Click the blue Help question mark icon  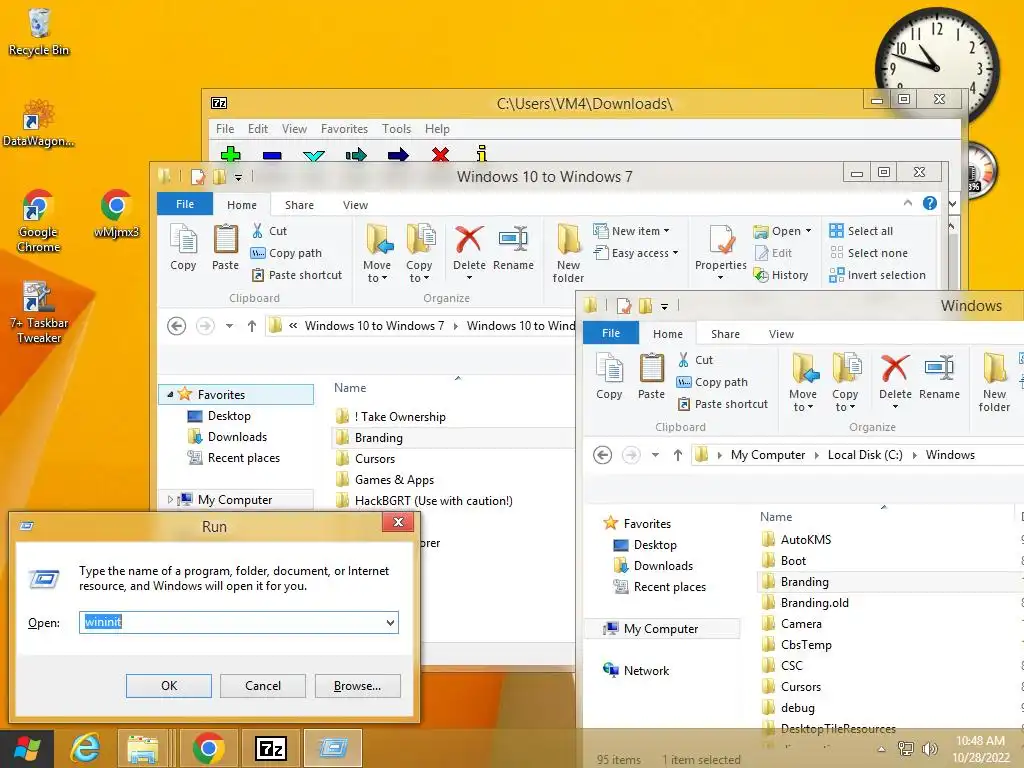[x=930, y=203]
